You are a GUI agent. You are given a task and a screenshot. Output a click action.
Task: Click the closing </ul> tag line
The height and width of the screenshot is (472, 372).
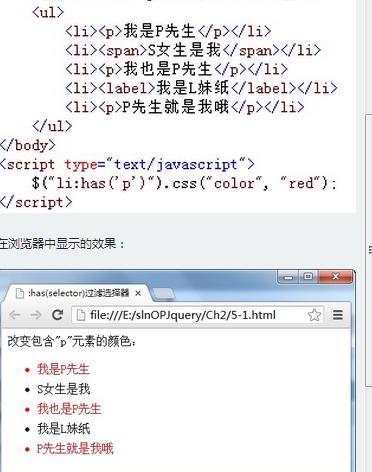tap(52, 126)
